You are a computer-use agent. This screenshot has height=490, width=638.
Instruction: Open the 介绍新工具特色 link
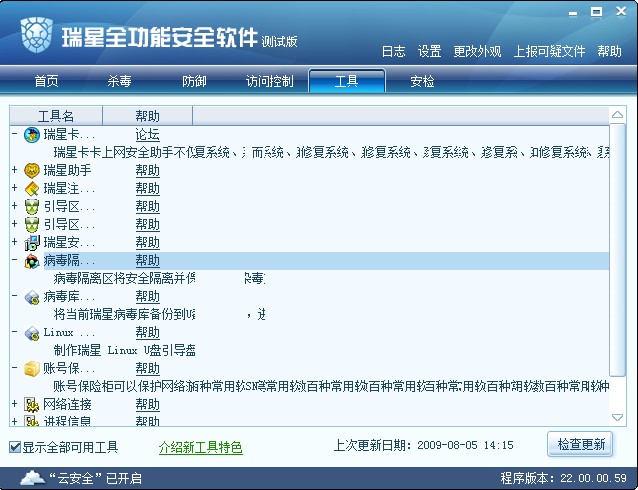click(201, 447)
